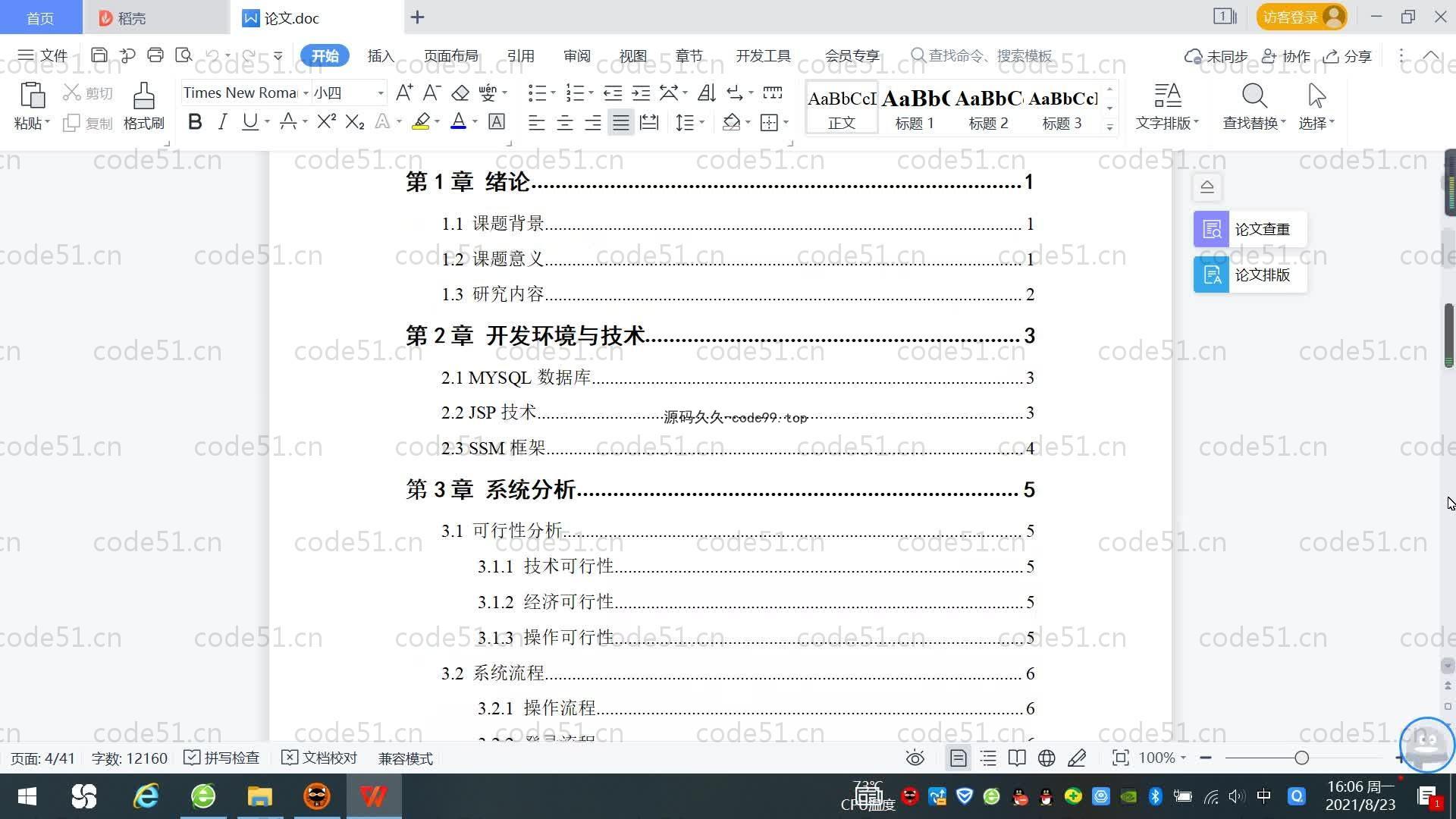Click Paper Check button

pyautogui.click(x=1250, y=229)
